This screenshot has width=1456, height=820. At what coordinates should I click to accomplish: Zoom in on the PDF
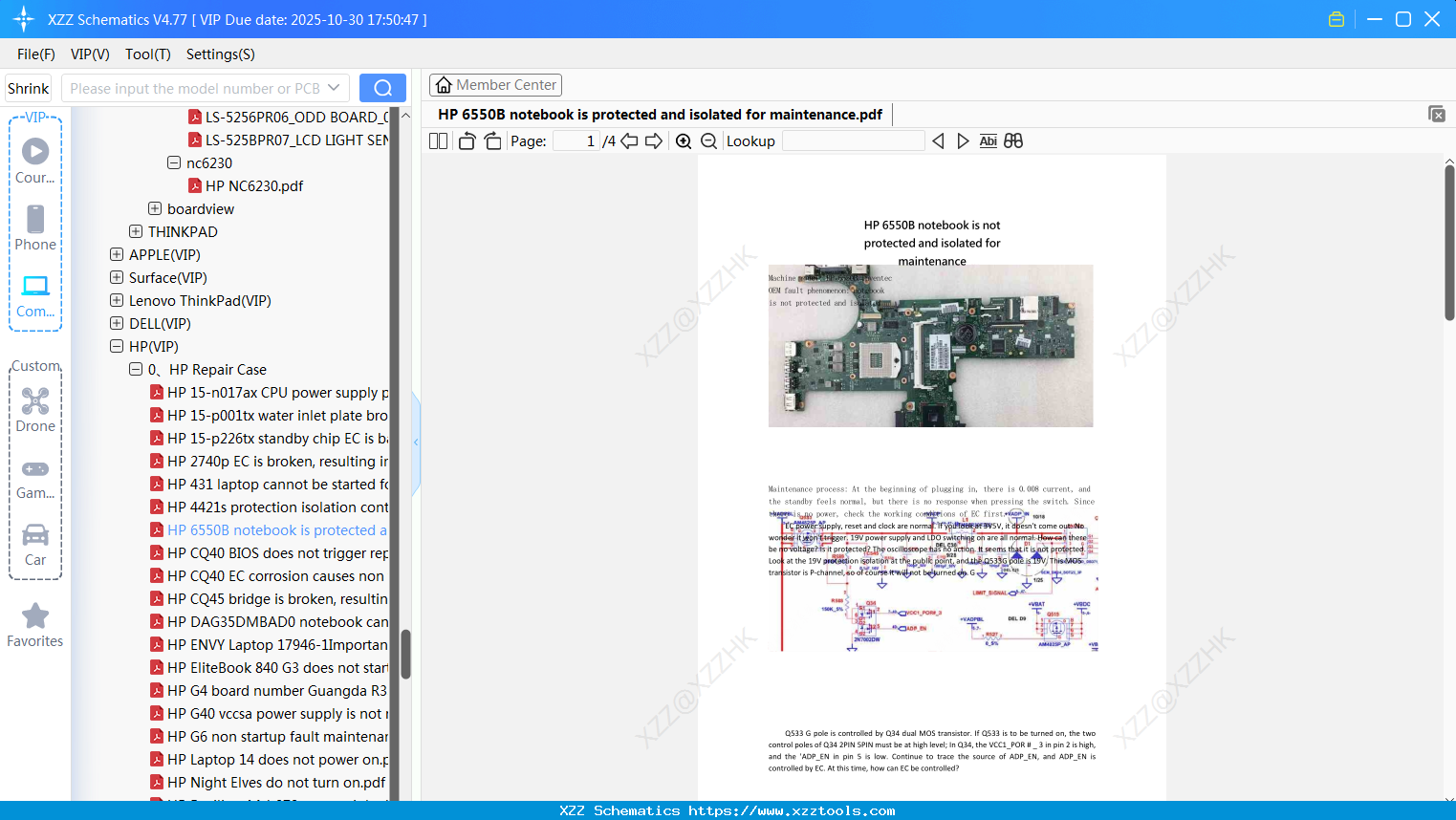click(x=684, y=141)
